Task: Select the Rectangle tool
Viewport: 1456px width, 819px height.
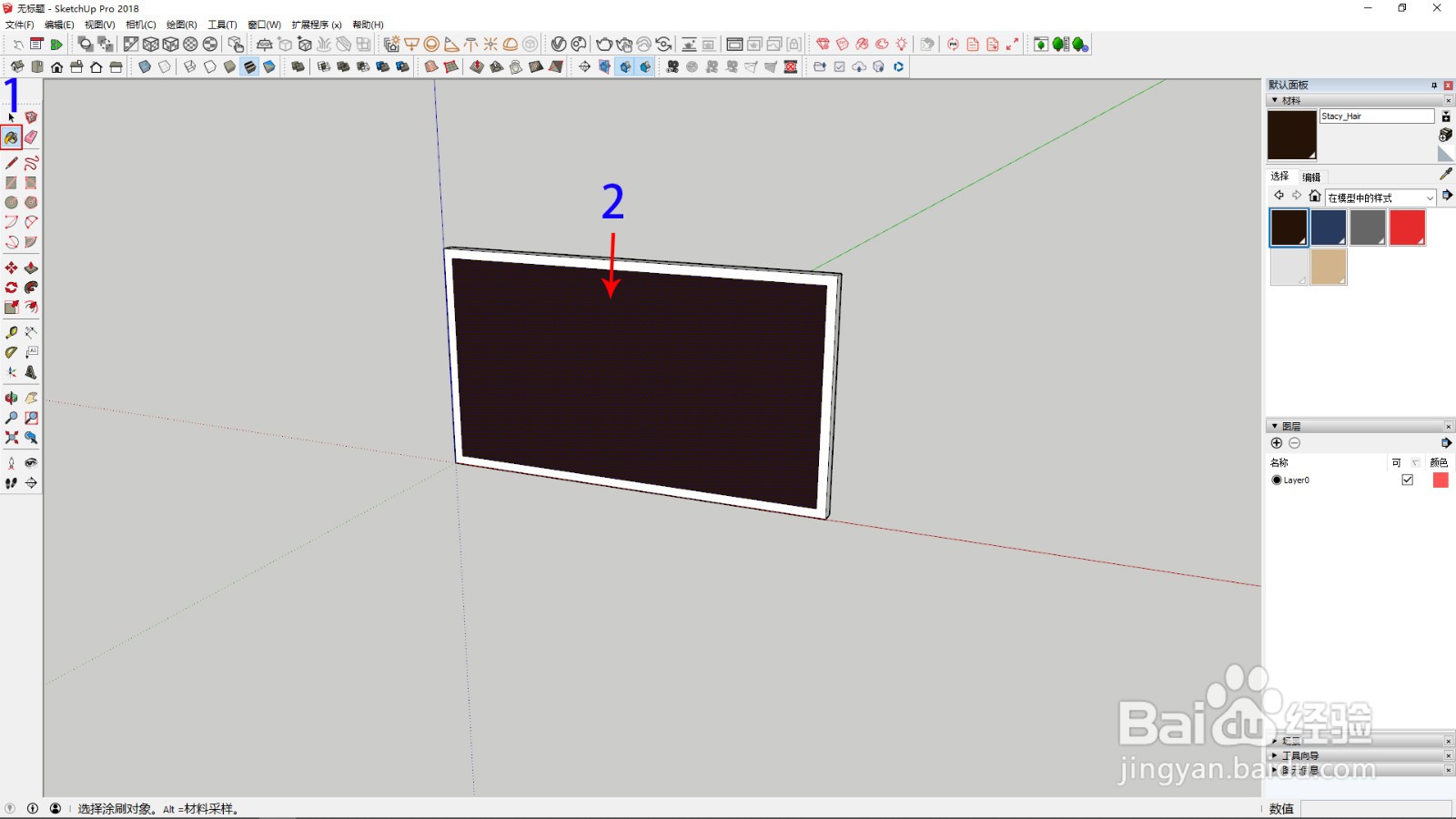Action: pyautogui.click(x=11, y=183)
